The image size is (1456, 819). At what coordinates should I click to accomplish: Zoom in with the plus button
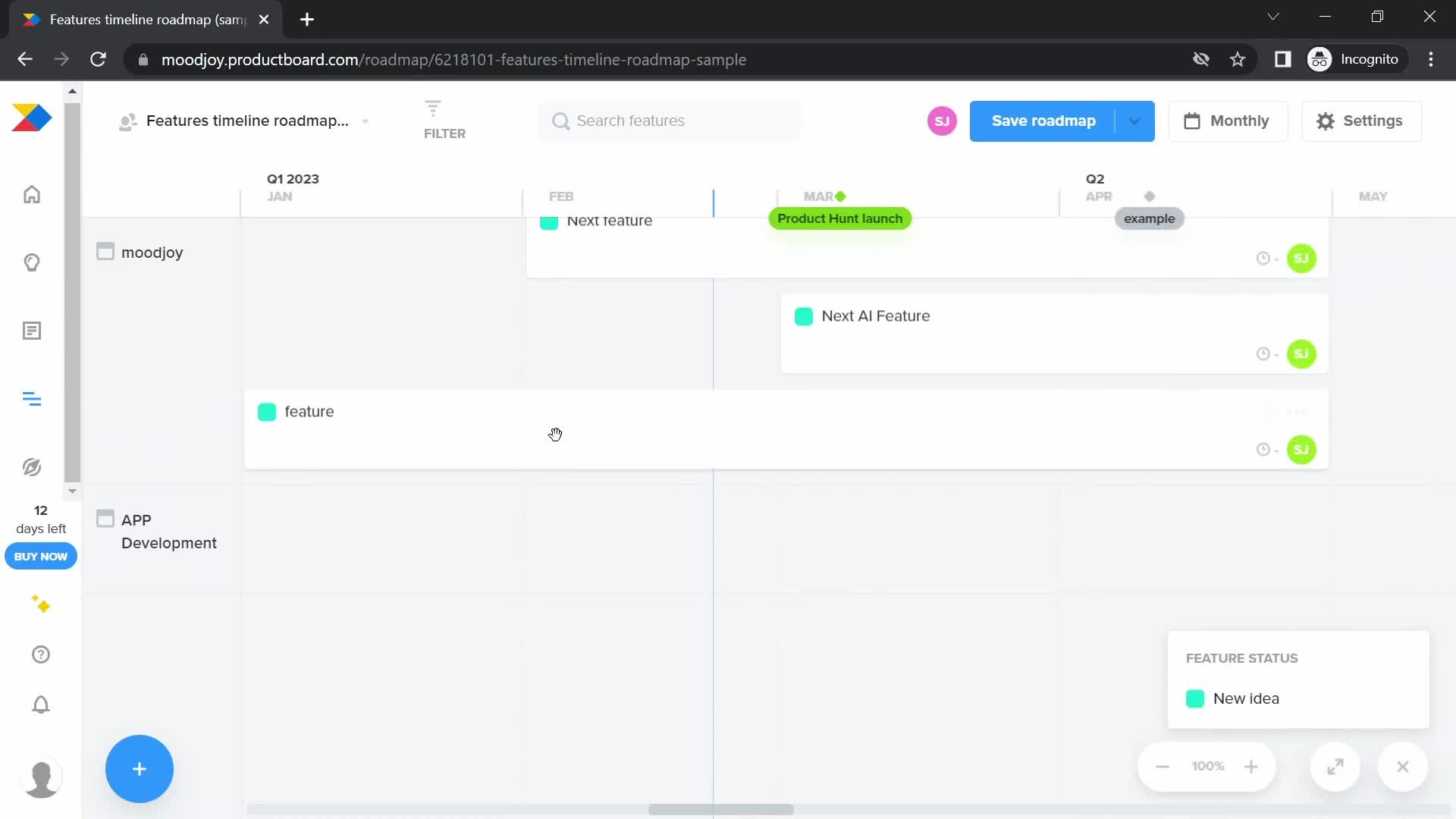tap(1251, 767)
